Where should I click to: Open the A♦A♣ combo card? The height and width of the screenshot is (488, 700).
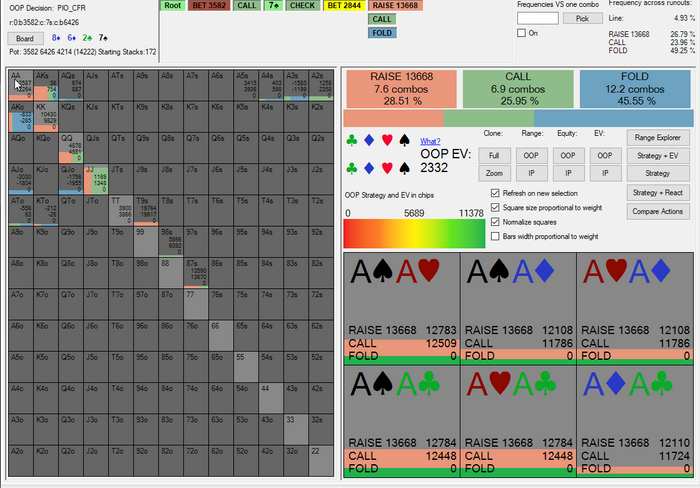635,421
